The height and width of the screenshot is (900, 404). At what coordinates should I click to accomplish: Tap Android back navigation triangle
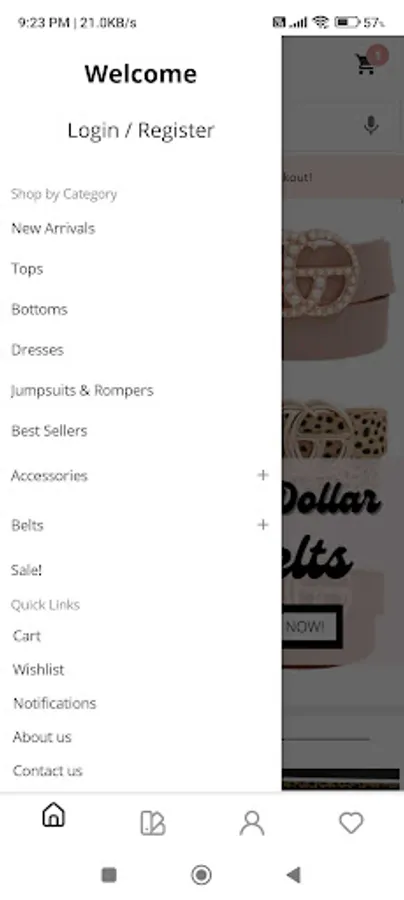click(293, 875)
